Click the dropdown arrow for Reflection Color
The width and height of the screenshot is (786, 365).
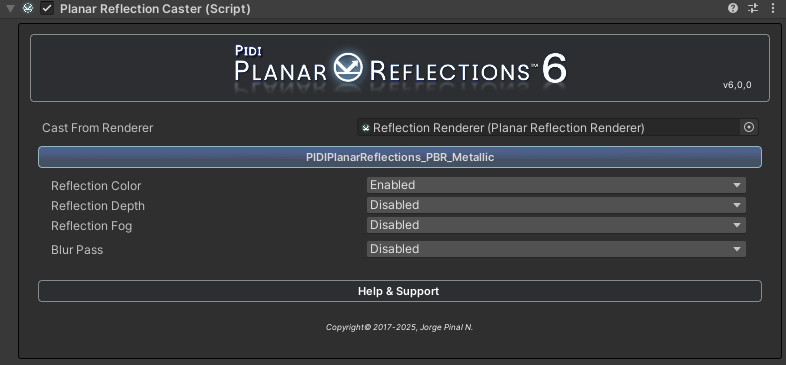(x=736, y=185)
